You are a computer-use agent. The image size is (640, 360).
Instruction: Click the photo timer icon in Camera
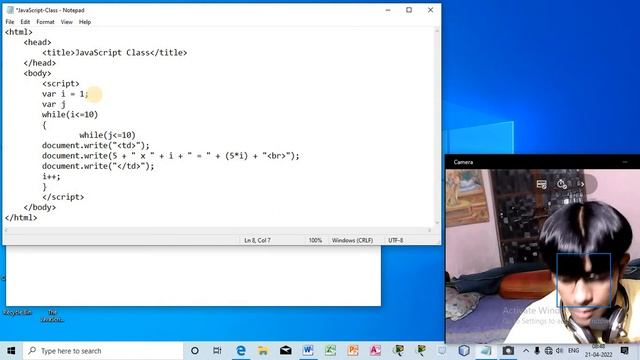(562, 184)
